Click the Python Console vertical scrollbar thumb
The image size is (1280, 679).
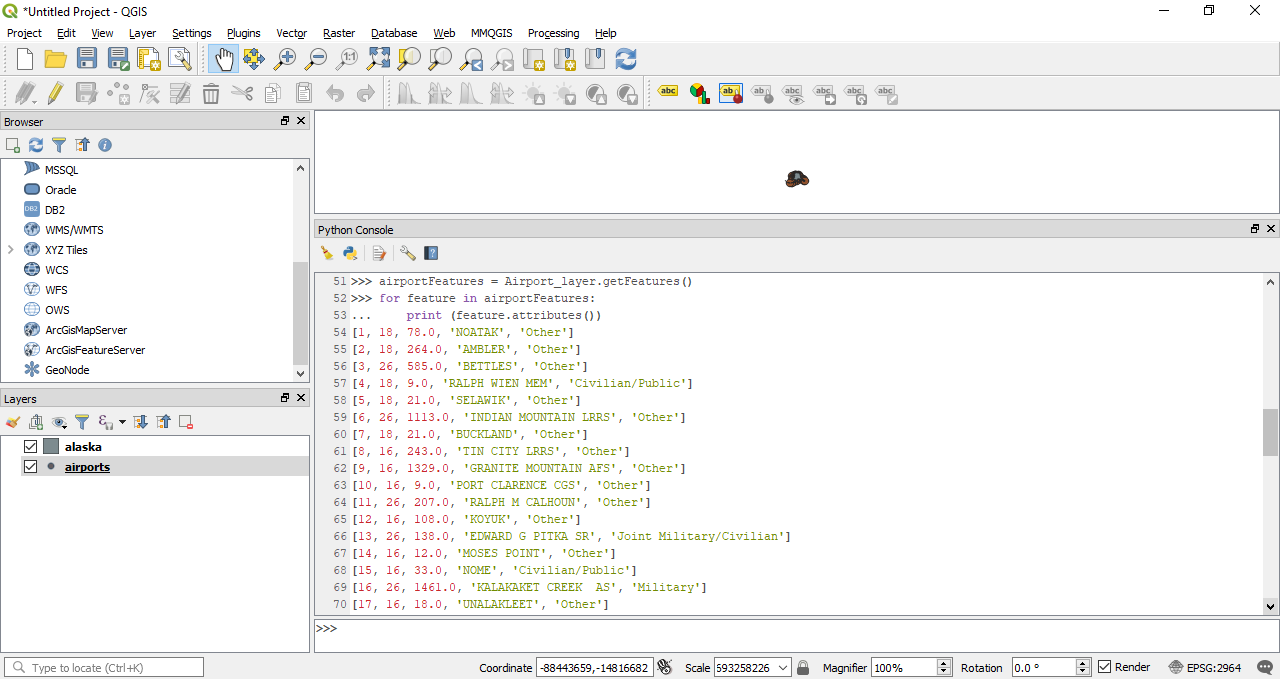pos(1271,431)
